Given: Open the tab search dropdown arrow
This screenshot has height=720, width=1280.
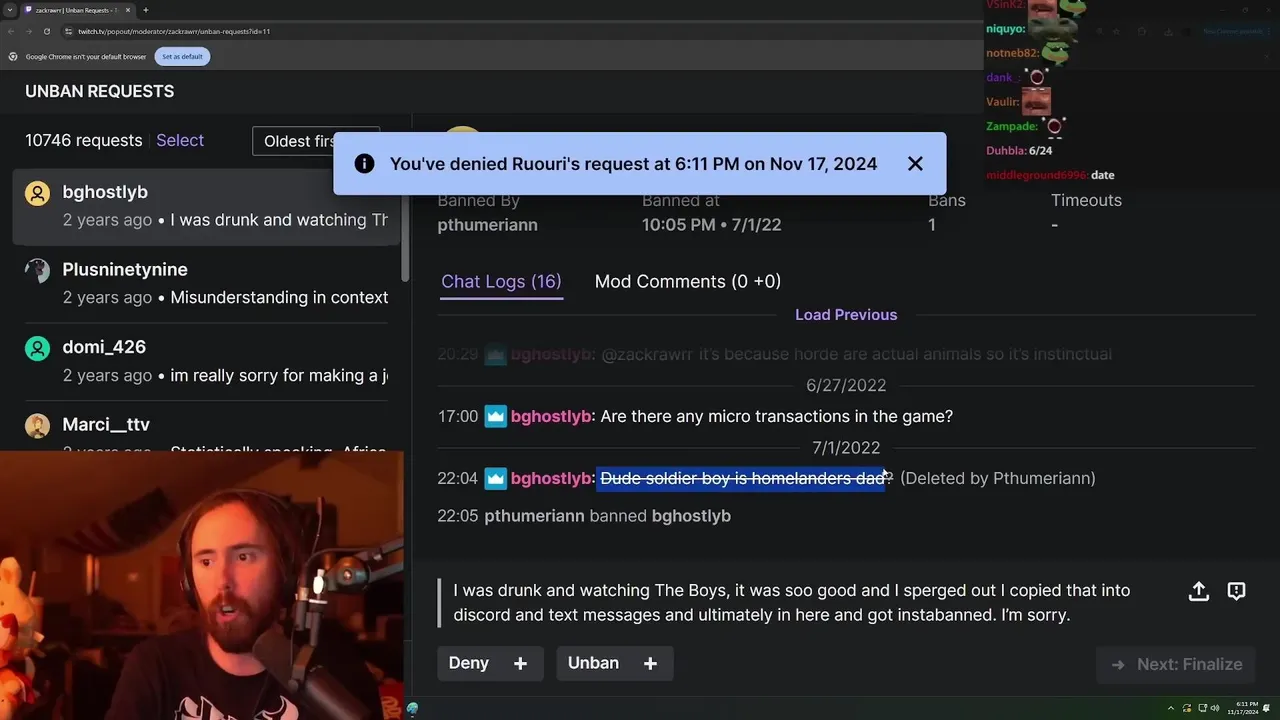Looking at the screenshot, I should (x=9, y=10).
